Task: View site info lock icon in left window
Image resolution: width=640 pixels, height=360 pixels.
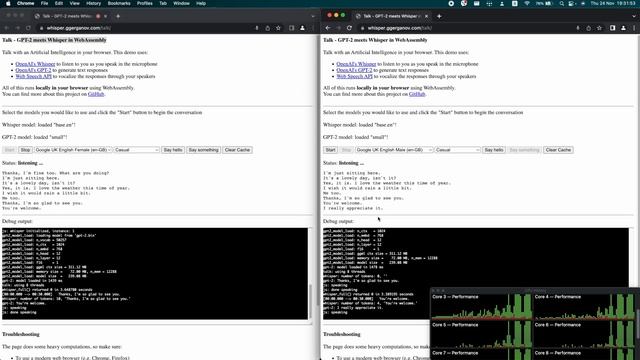Action: [x=41, y=28]
